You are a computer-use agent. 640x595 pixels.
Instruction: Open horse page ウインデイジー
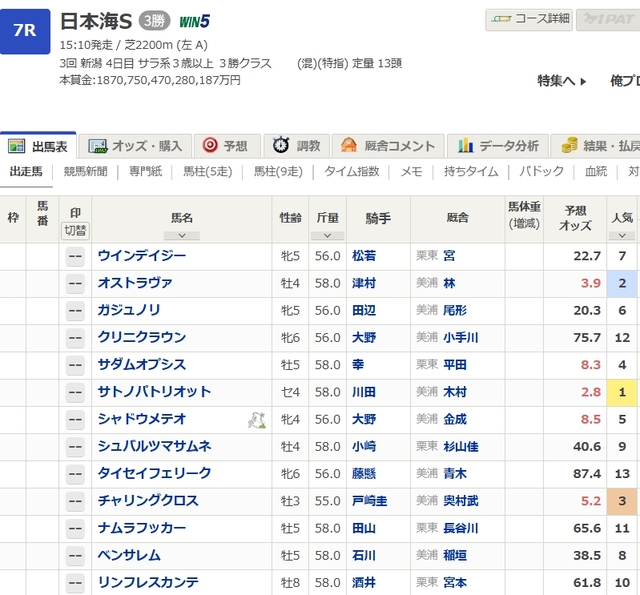[142, 256]
